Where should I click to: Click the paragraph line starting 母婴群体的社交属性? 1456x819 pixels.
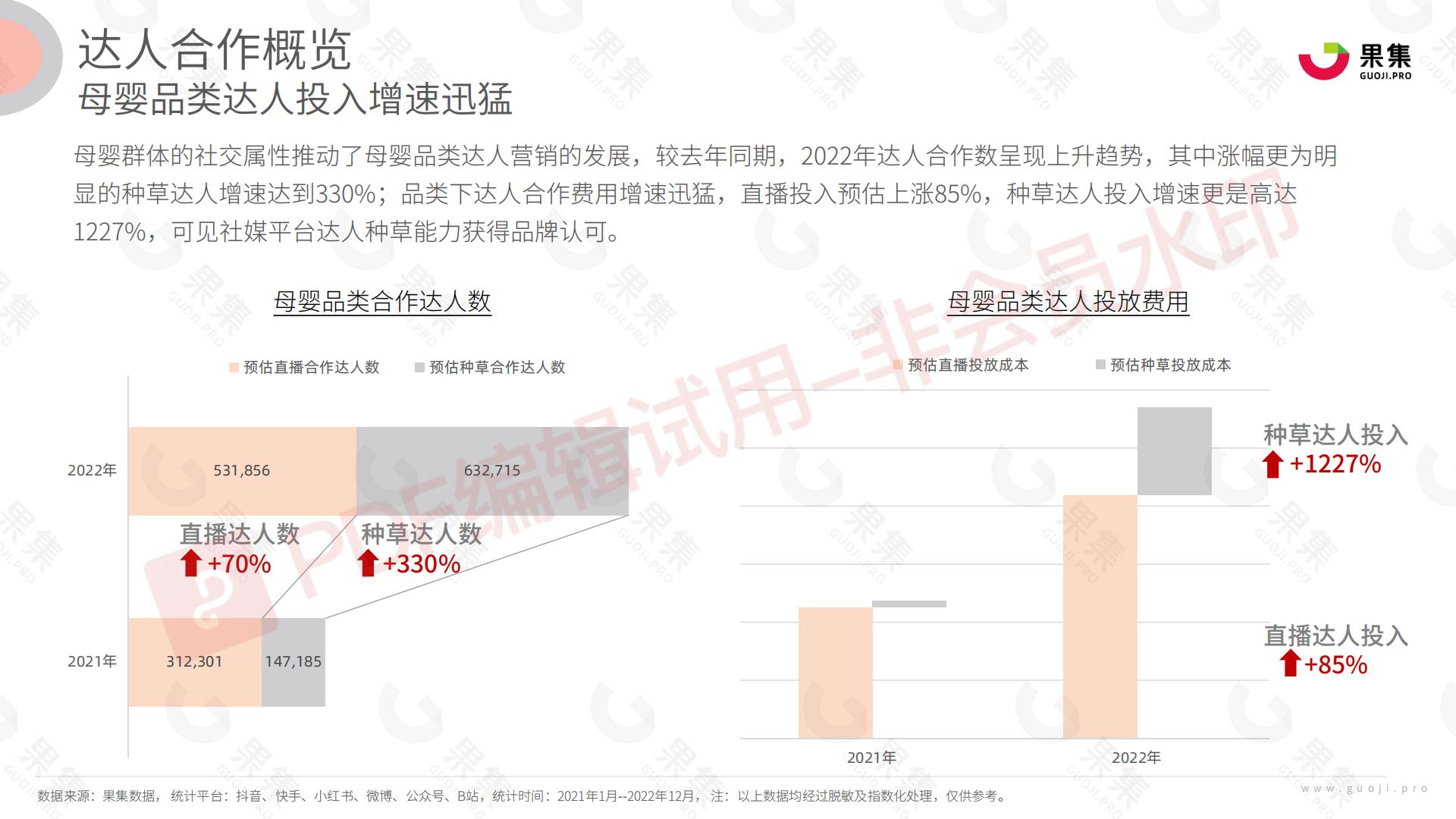point(705,156)
